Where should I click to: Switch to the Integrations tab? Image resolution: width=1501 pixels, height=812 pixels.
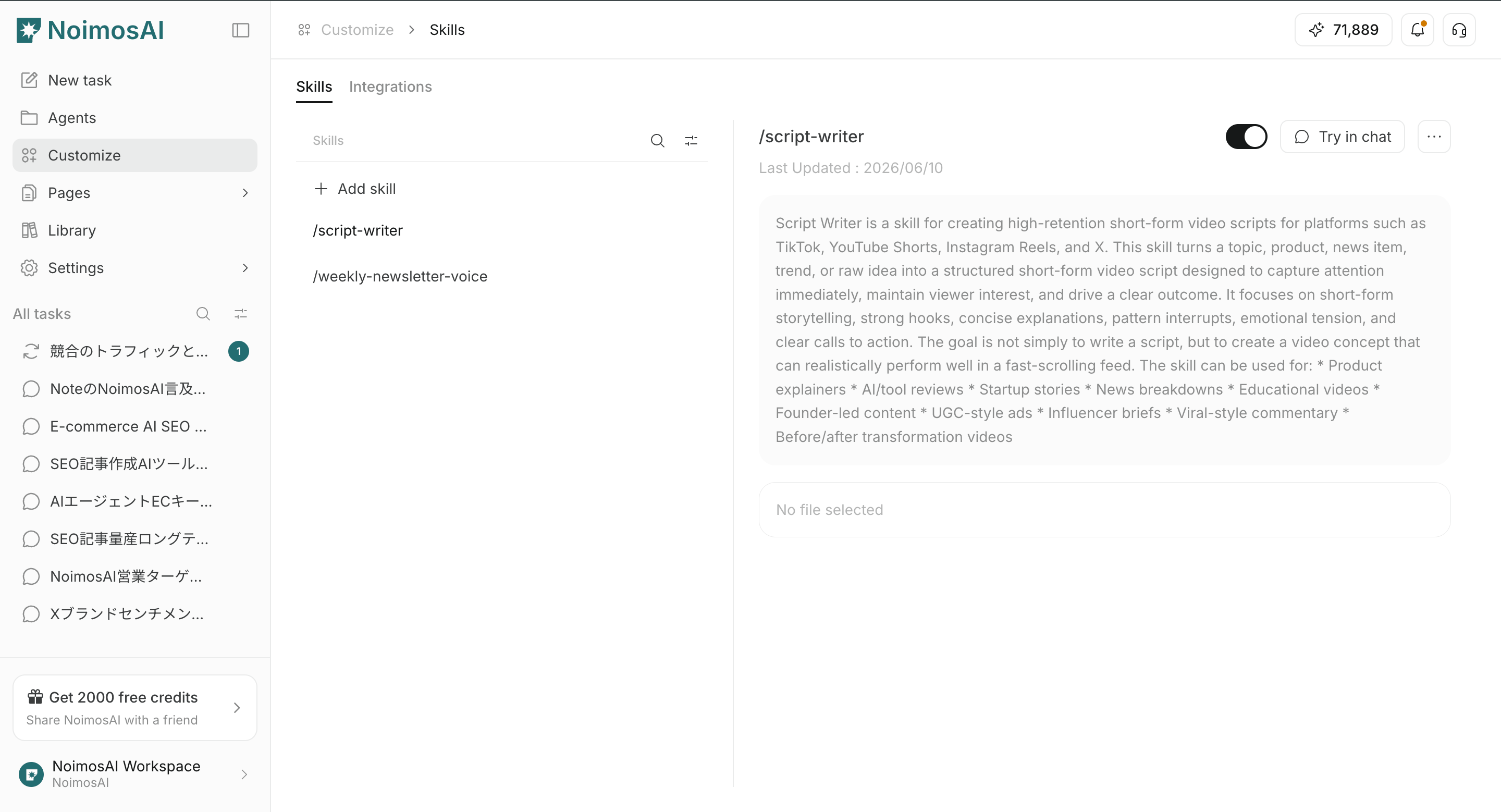(x=390, y=87)
